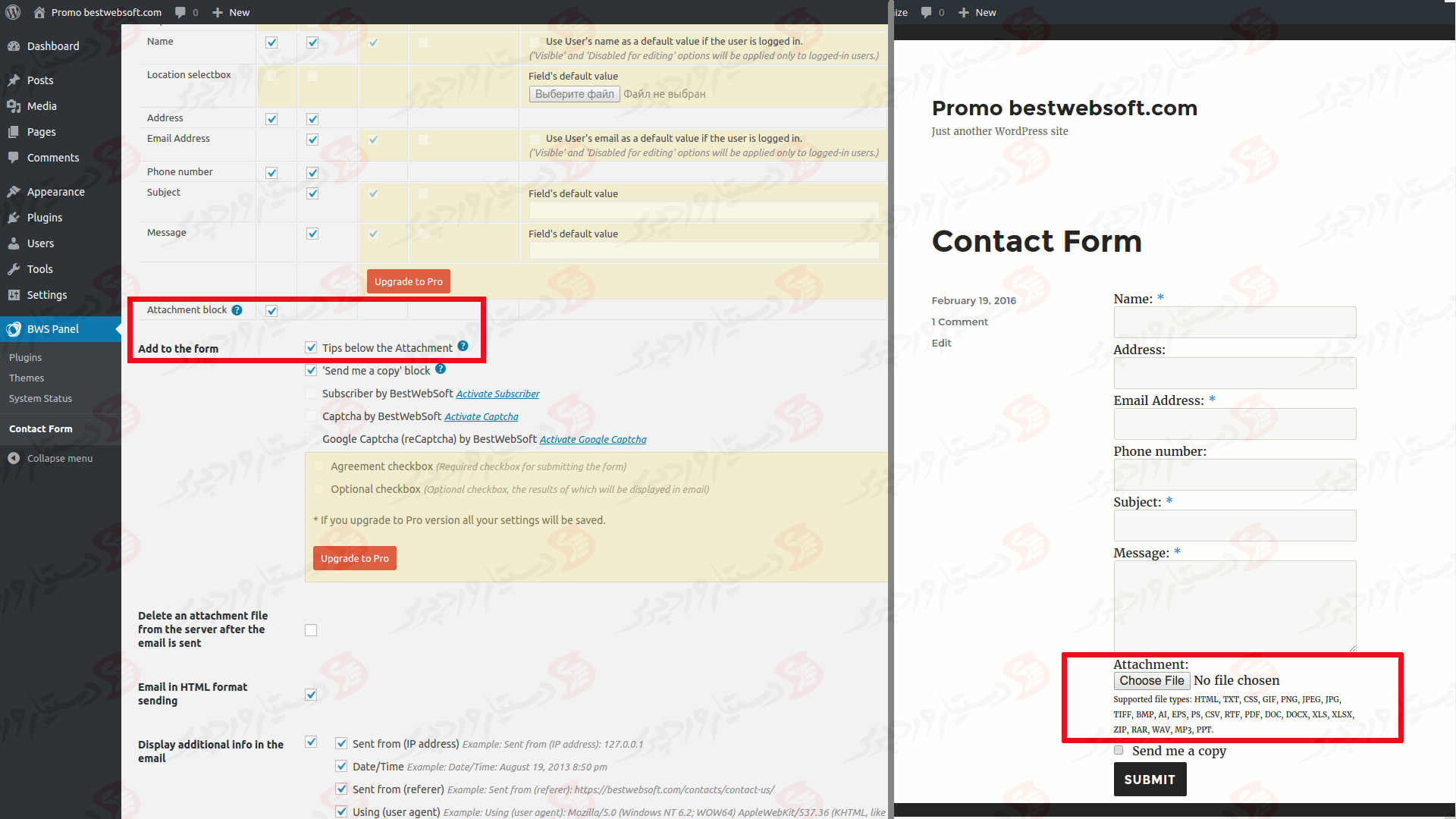Viewport: 1456px width, 819px height.
Task: Expand the Comments menu item
Action: point(51,157)
